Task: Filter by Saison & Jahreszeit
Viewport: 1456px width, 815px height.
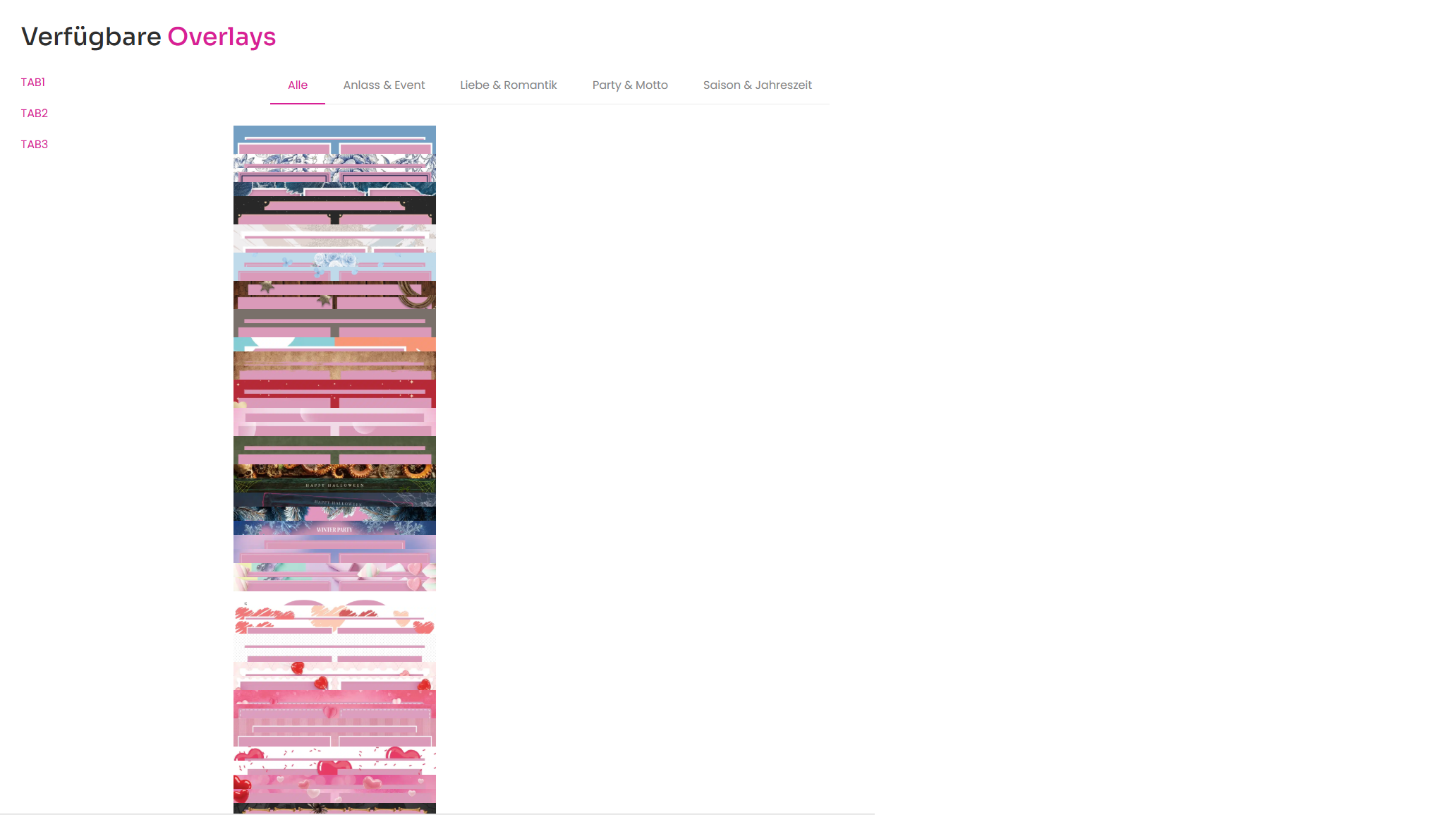Action: 757,85
